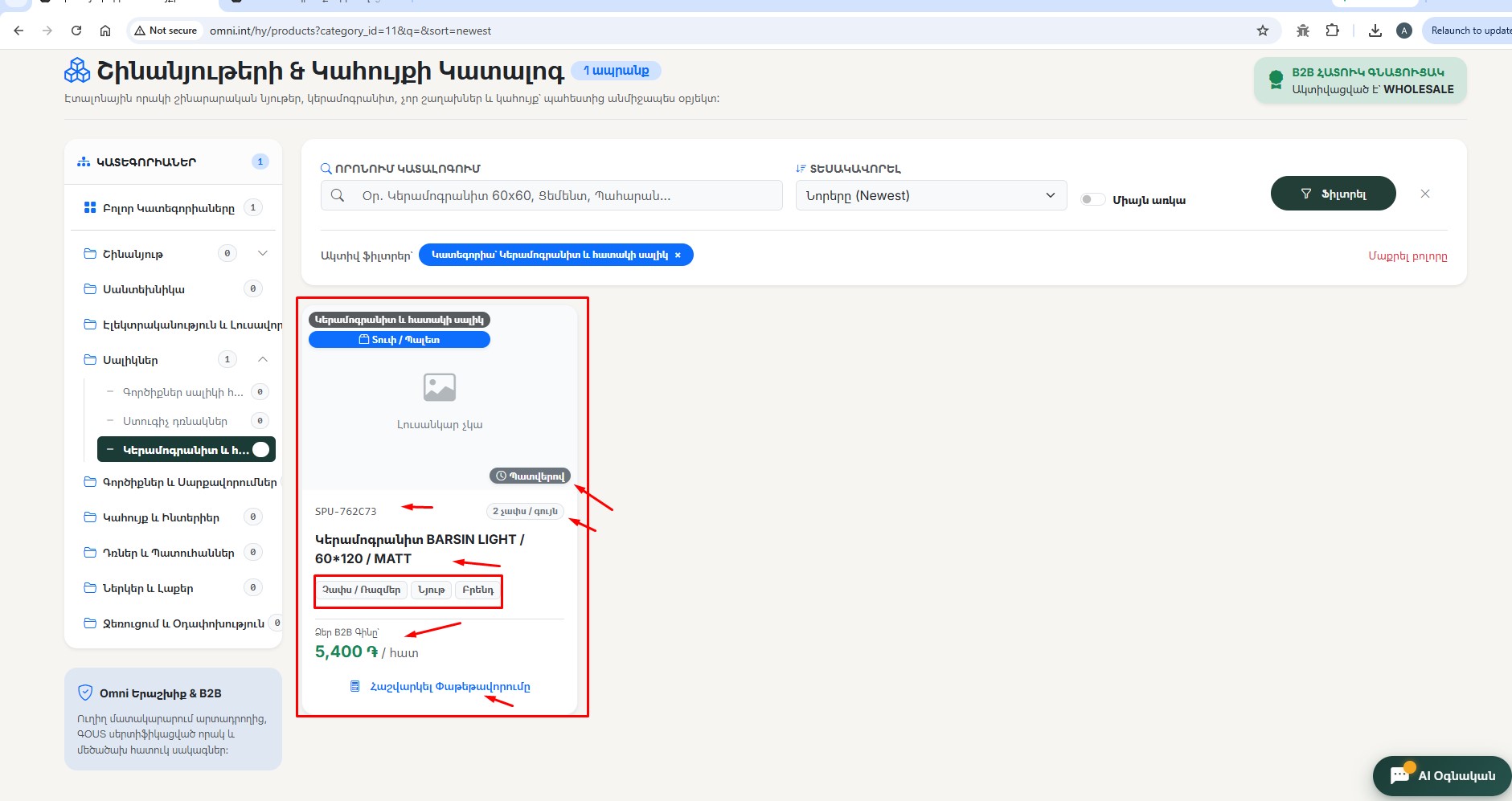1512x801 pixels.
Task: Open the extensions puzzle icon
Action: tap(1333, 31)
